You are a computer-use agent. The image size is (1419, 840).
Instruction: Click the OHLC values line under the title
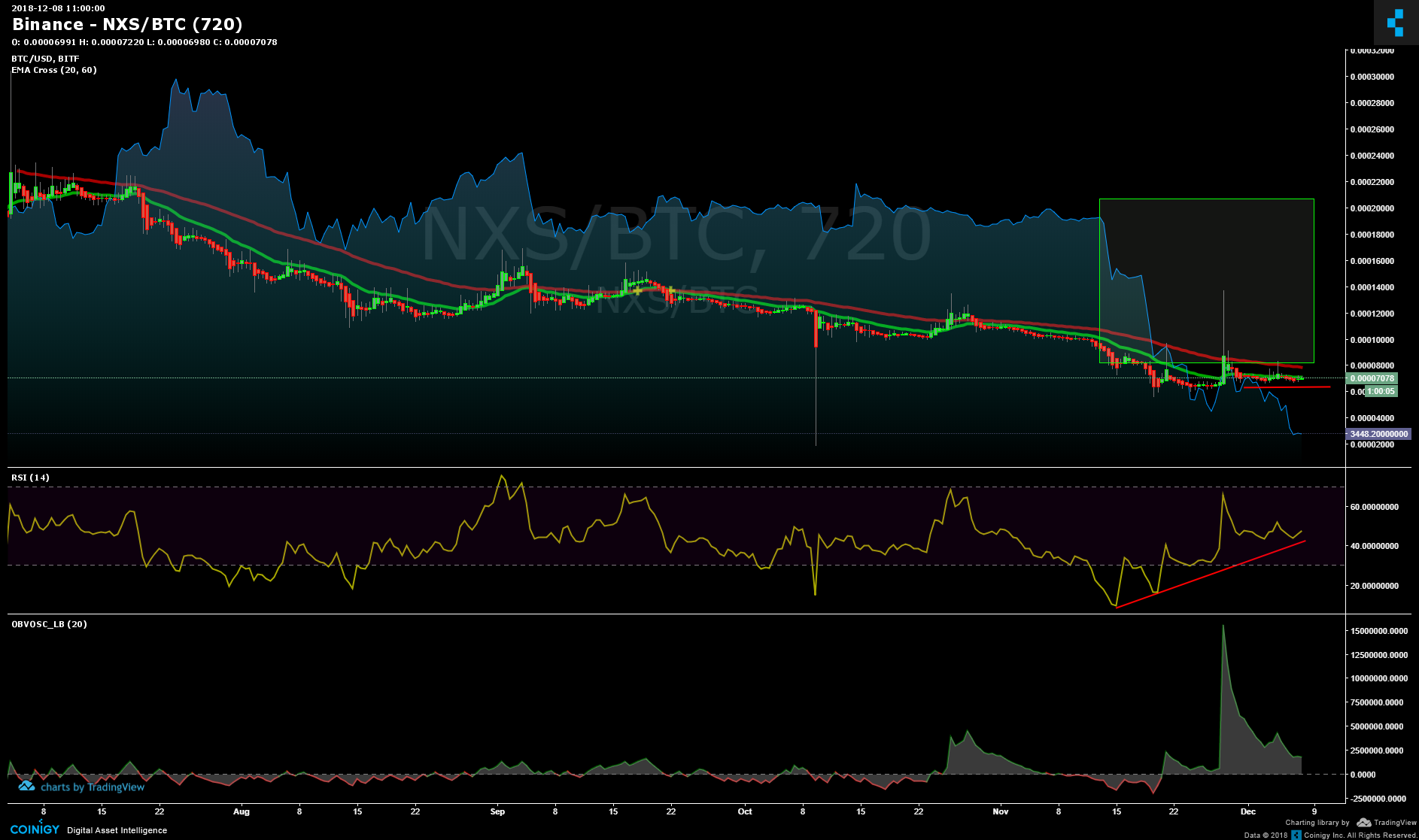click(x=144, y=42)
